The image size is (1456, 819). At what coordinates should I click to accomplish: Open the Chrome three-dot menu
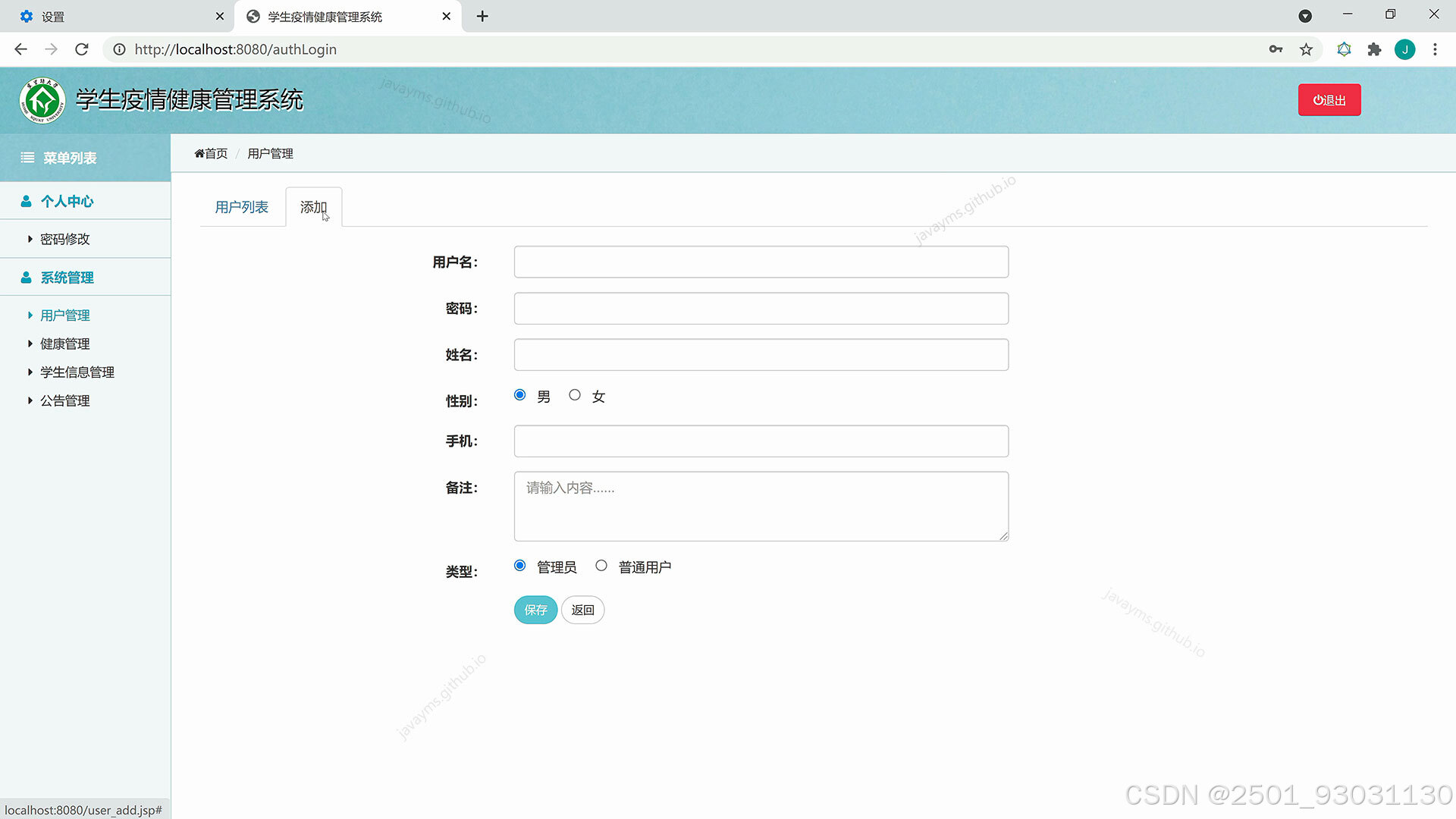coord(1435,49)
